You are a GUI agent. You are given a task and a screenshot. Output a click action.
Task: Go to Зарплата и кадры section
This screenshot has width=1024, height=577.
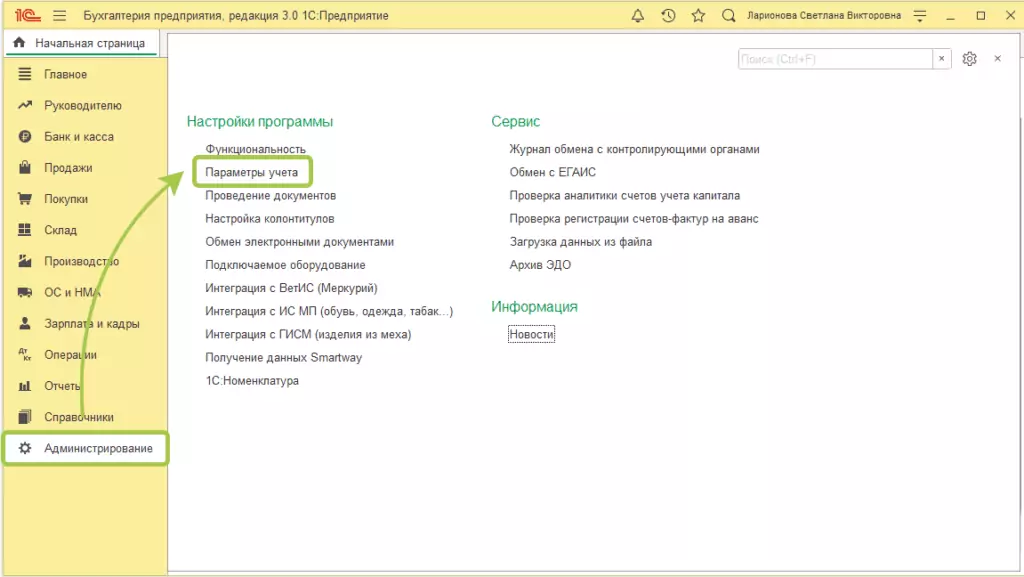[91, 324]
